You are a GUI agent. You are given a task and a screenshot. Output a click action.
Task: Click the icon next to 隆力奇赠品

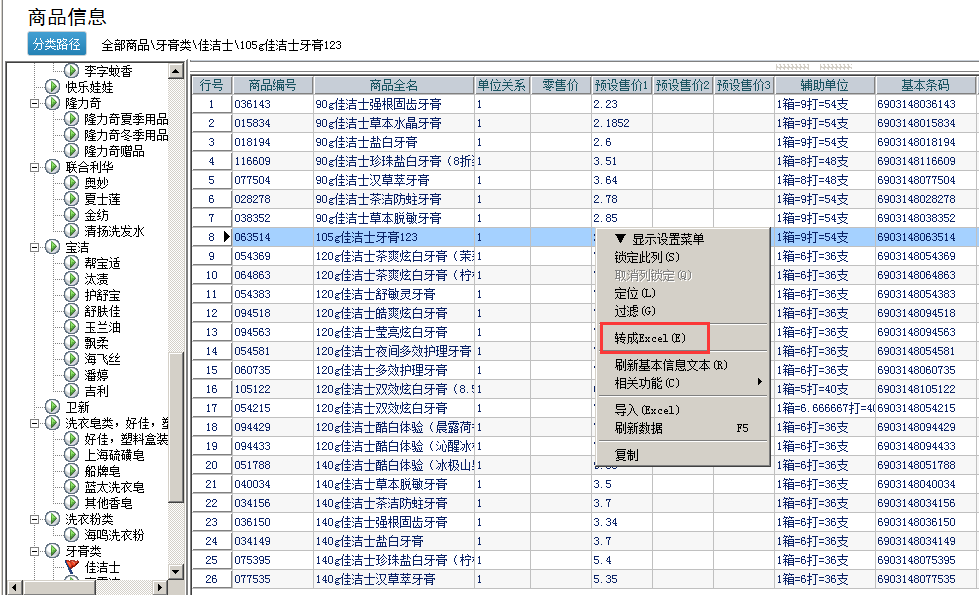72,150
